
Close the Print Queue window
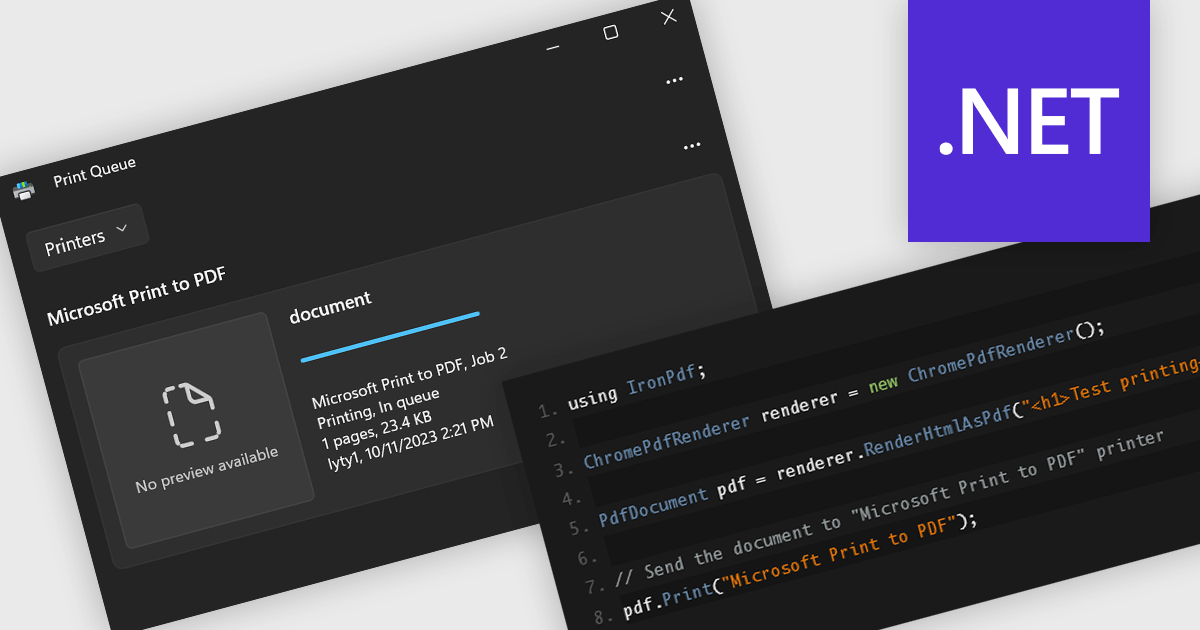coord(669,16)
